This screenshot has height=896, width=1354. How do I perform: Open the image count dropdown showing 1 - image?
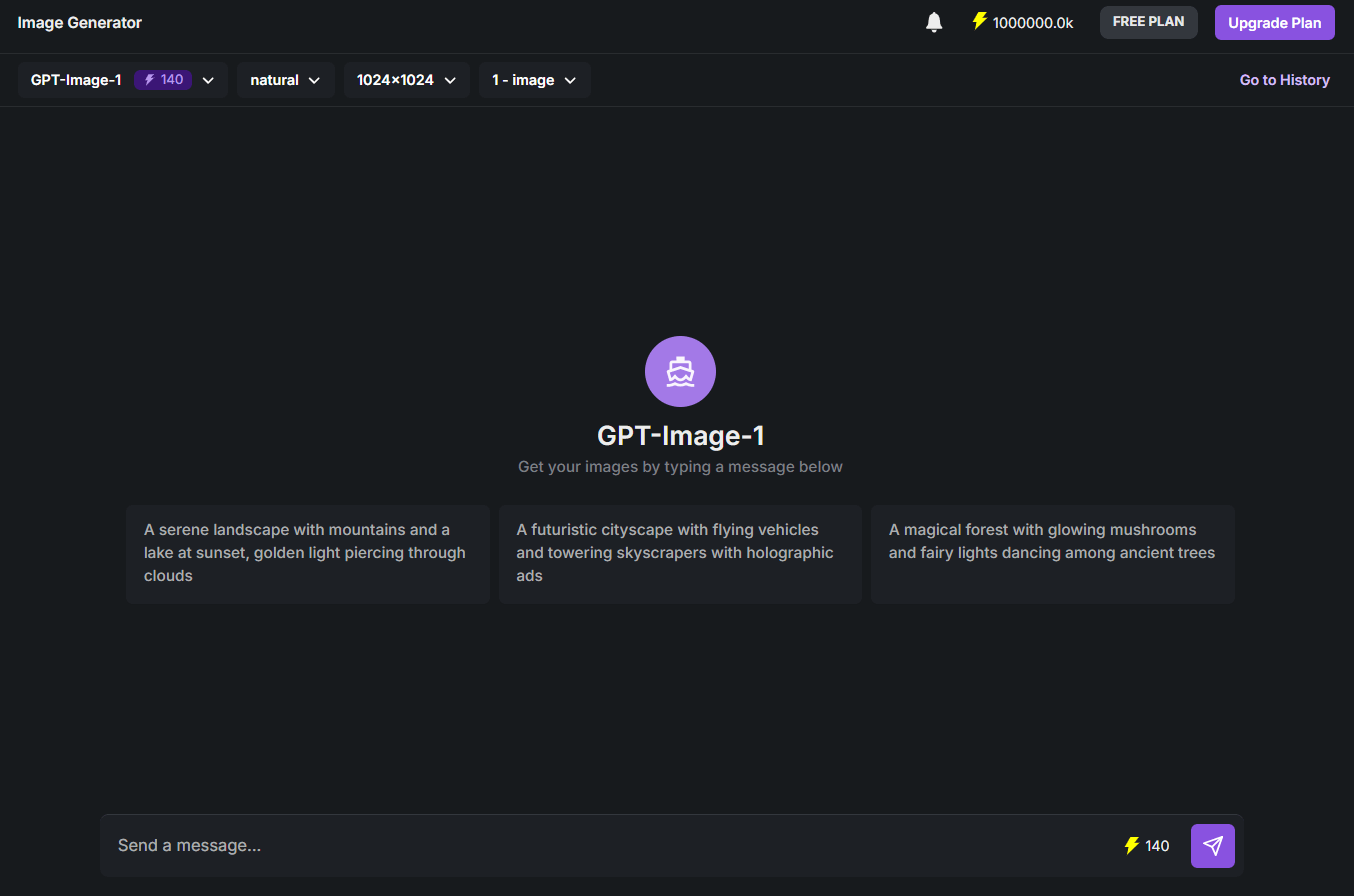point(534,79)
